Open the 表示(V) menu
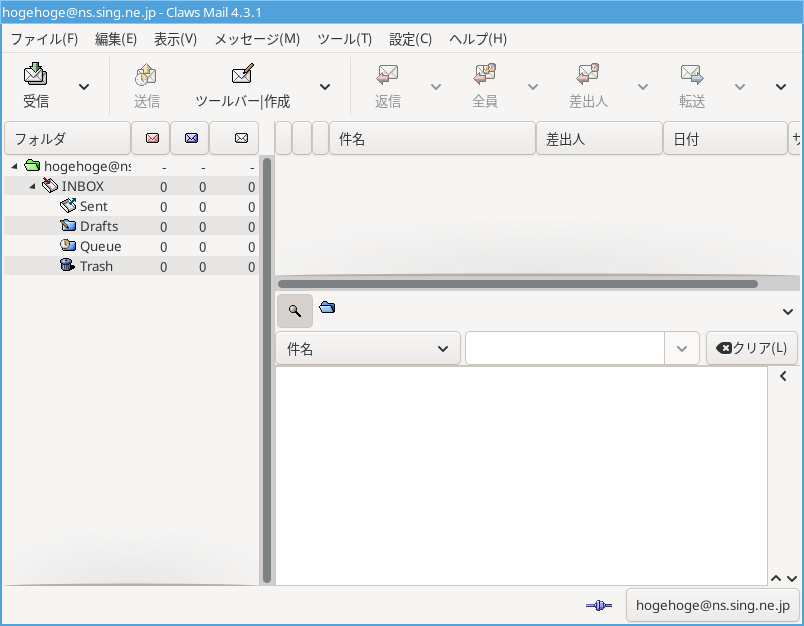This screenshot has width=804, height=626. click(x=175, y=39)
